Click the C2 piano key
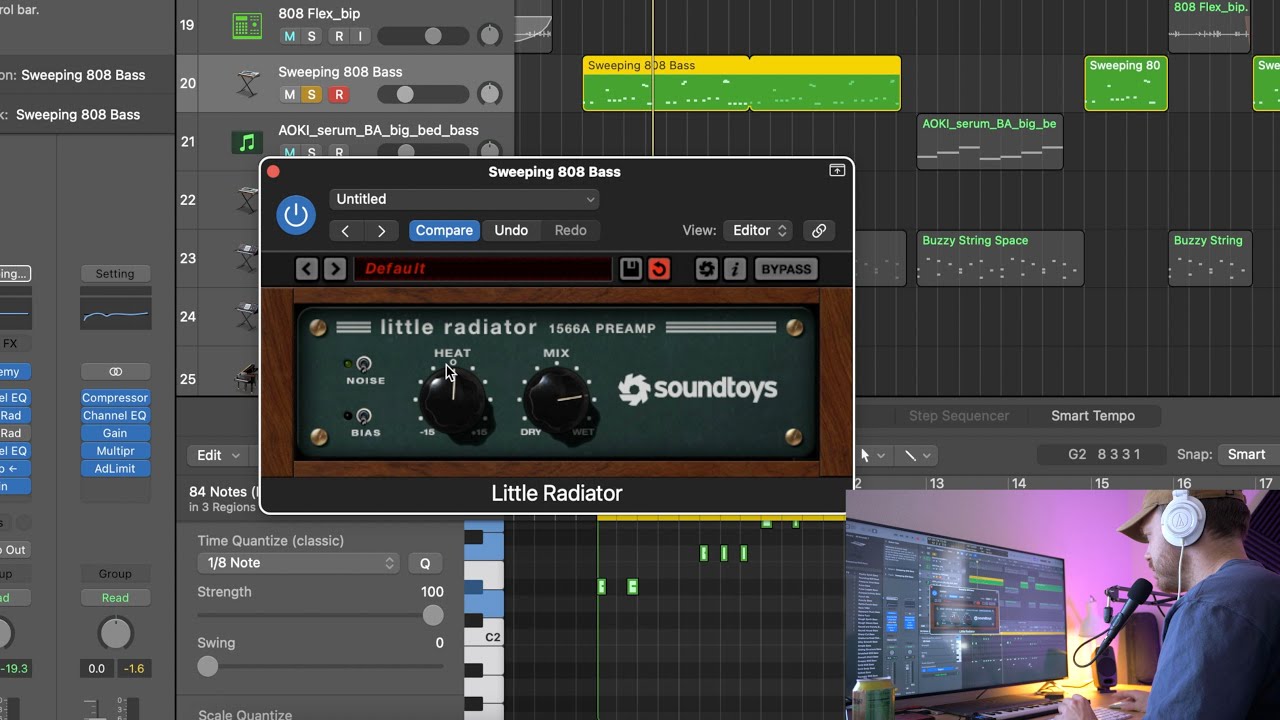Viewport: 1280px width, 720px height. [485, 636]
